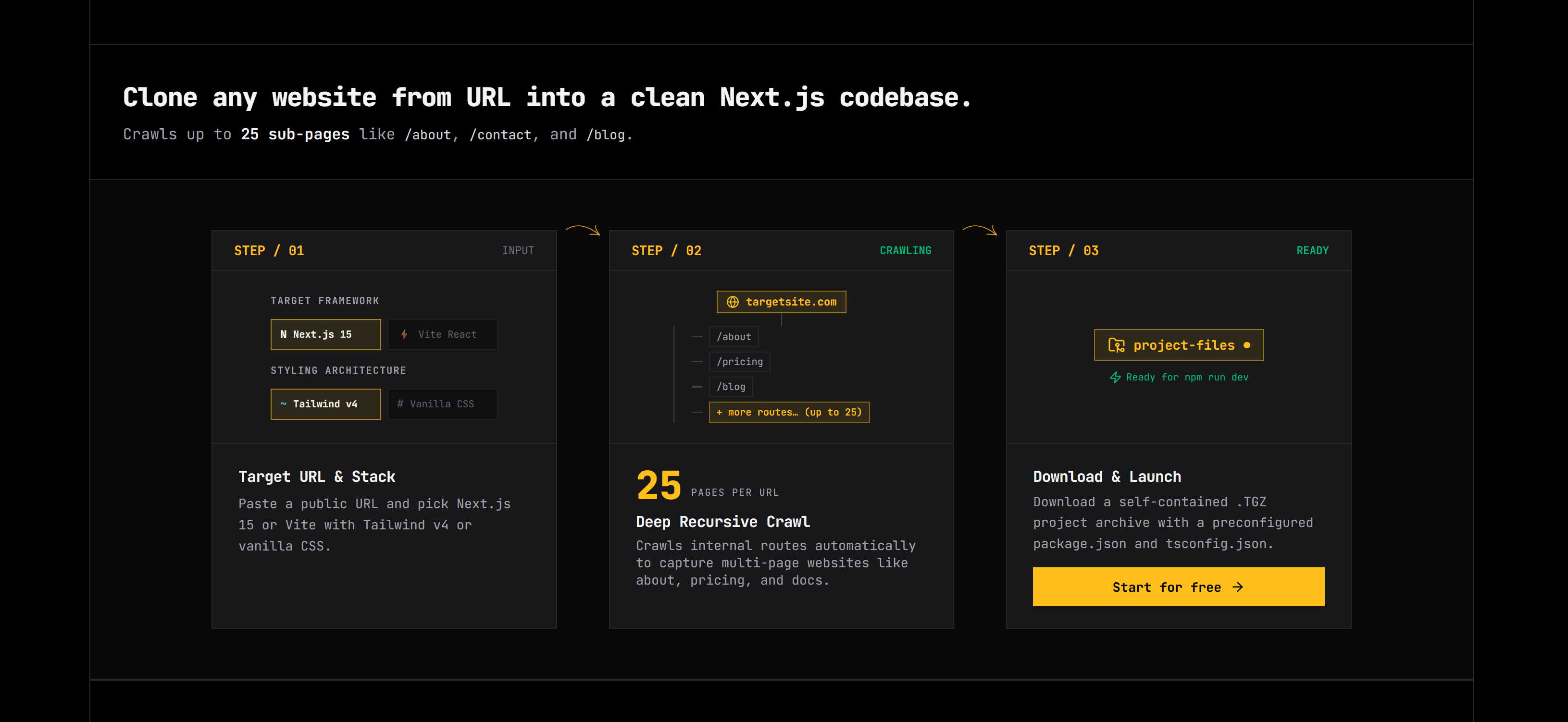Image resolution: width=1568 pixels, height=722 pixels.
Task: Click the Deep Recursive Crawl heading
Action: click(723, 522)
